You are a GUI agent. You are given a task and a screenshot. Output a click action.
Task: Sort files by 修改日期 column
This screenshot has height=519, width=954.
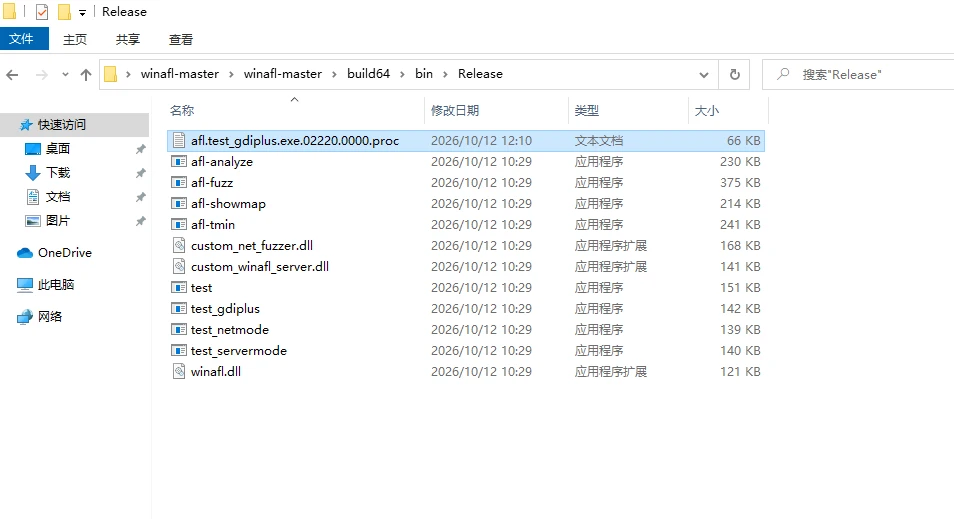tap(496, 110)
